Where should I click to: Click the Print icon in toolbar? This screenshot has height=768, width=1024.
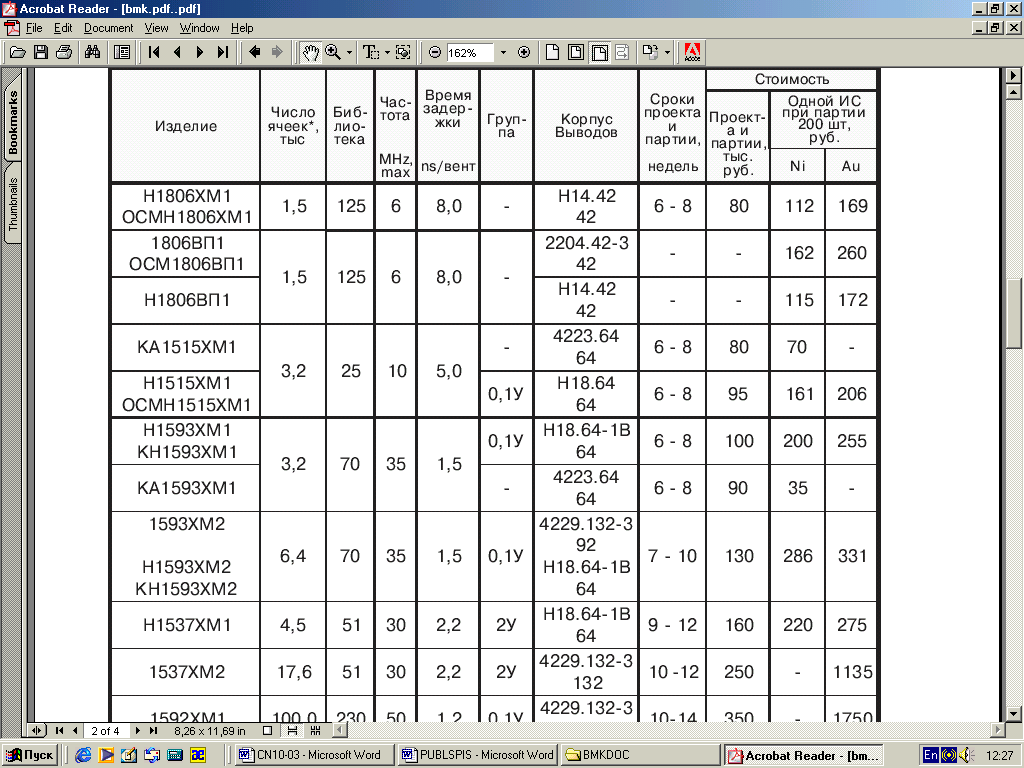click(x=64, y=52)
